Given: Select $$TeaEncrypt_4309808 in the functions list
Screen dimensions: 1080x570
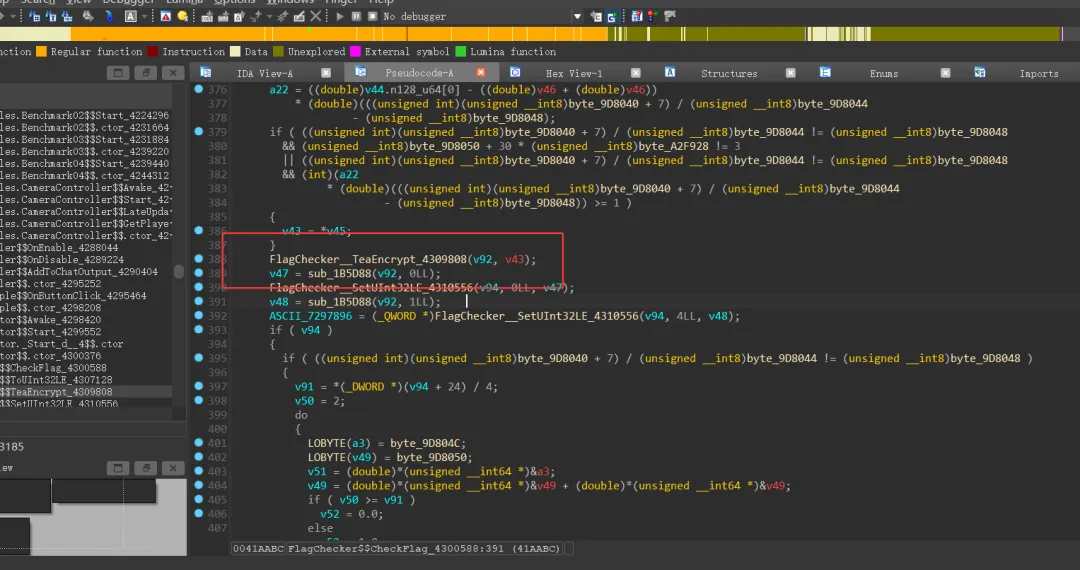Looking at the screenshot, I should point(56,392).
